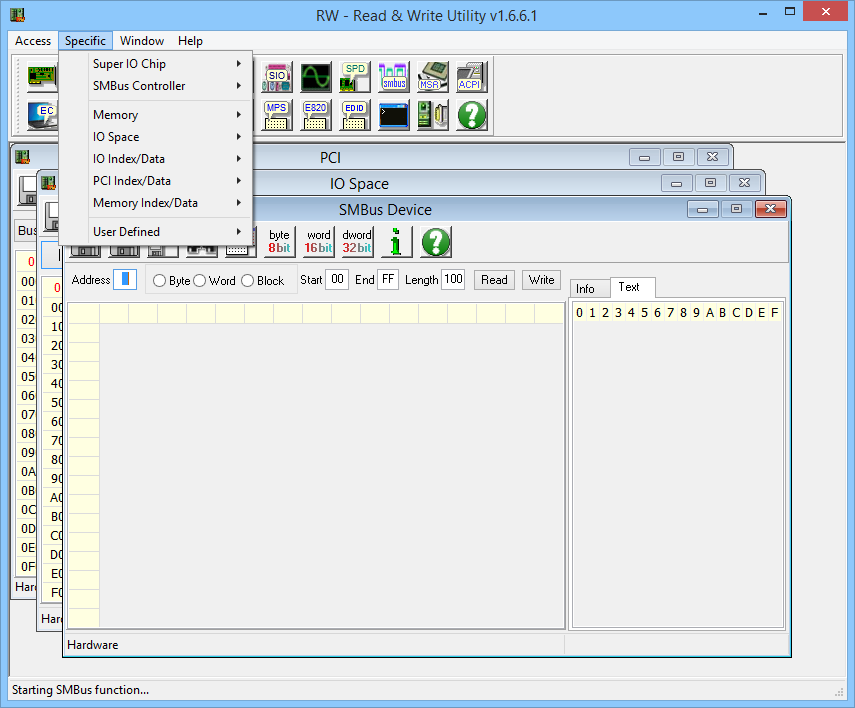Open the Help menu

coord(190,41)
